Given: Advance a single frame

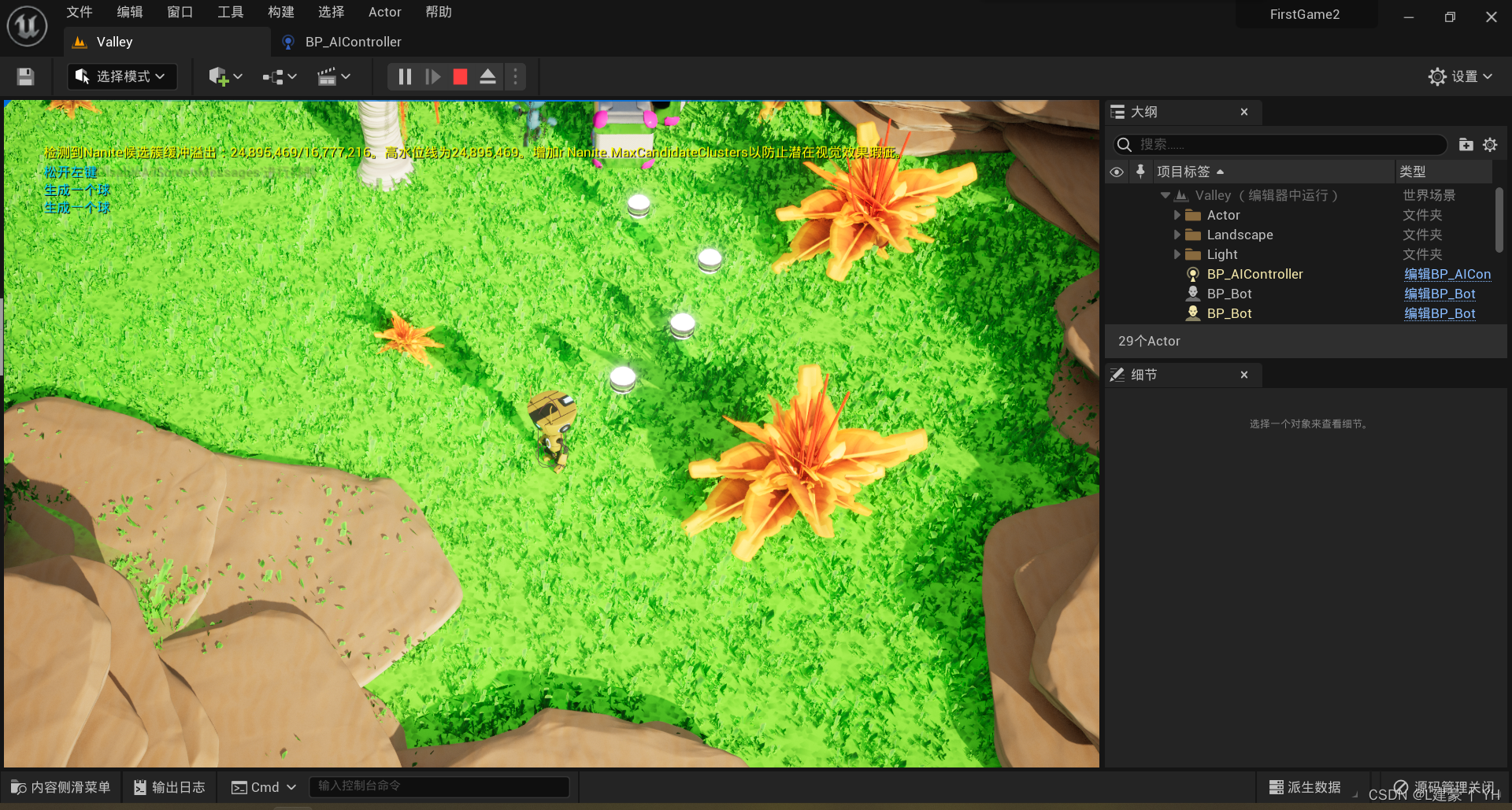Looking at the screenshot, I should (432, 76).
